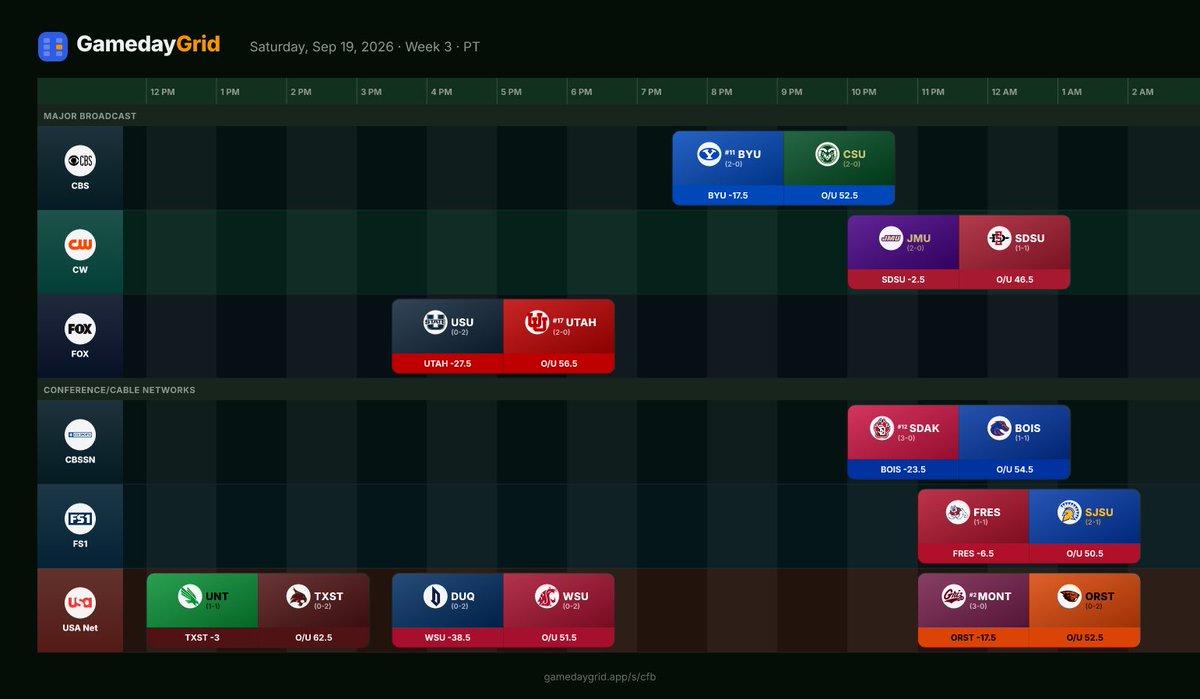Click the ORST -17.5 spread
Viewport: 1200px width, 699px height.
(x=973, y=637)
